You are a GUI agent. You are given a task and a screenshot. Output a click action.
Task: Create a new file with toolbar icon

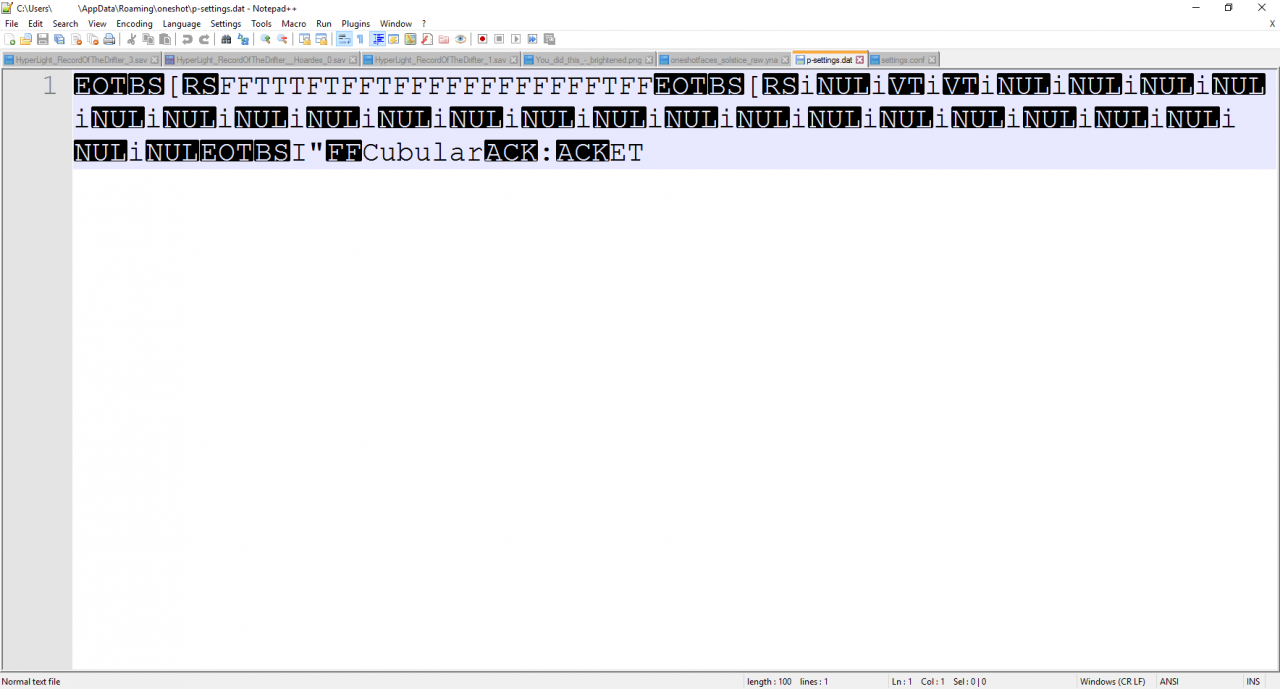tap(10, 40)
